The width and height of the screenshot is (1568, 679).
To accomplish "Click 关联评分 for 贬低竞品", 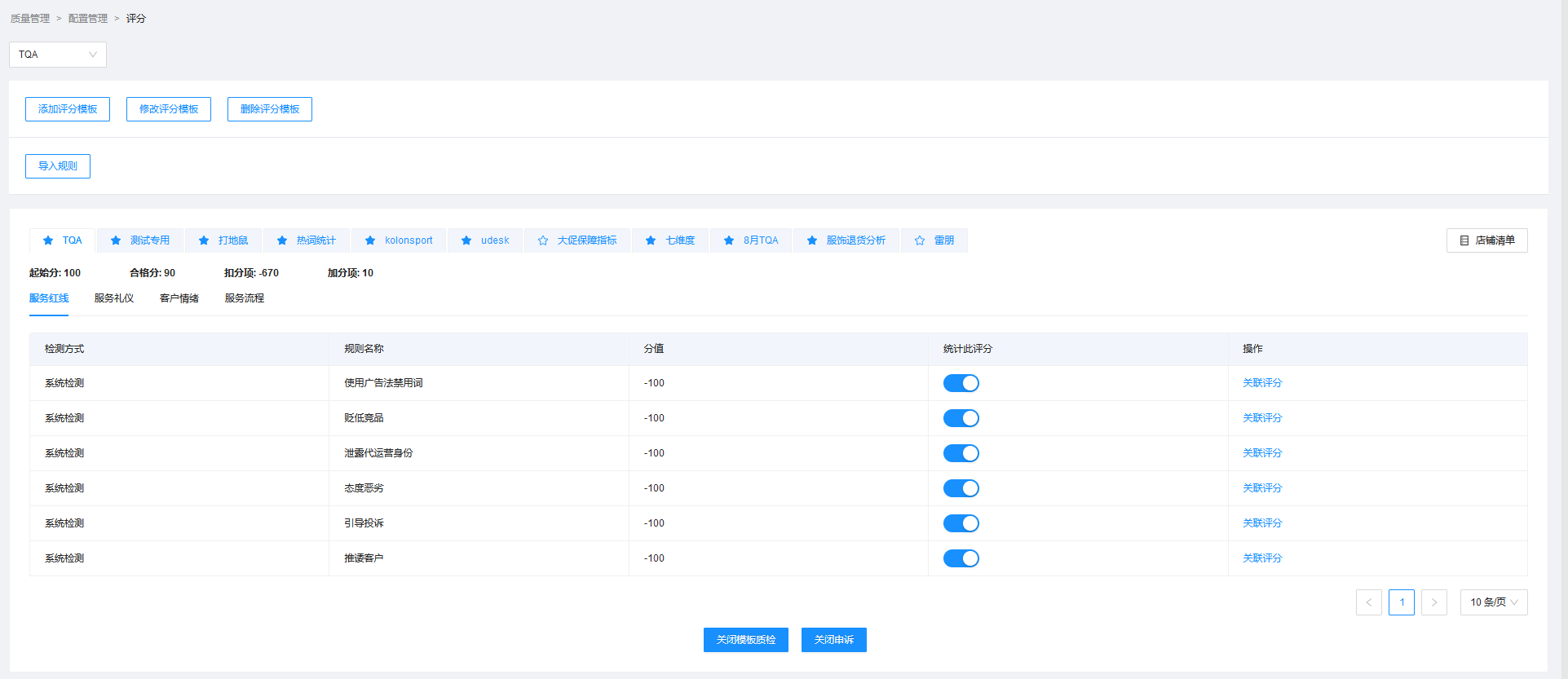I will pos(1262,418).
